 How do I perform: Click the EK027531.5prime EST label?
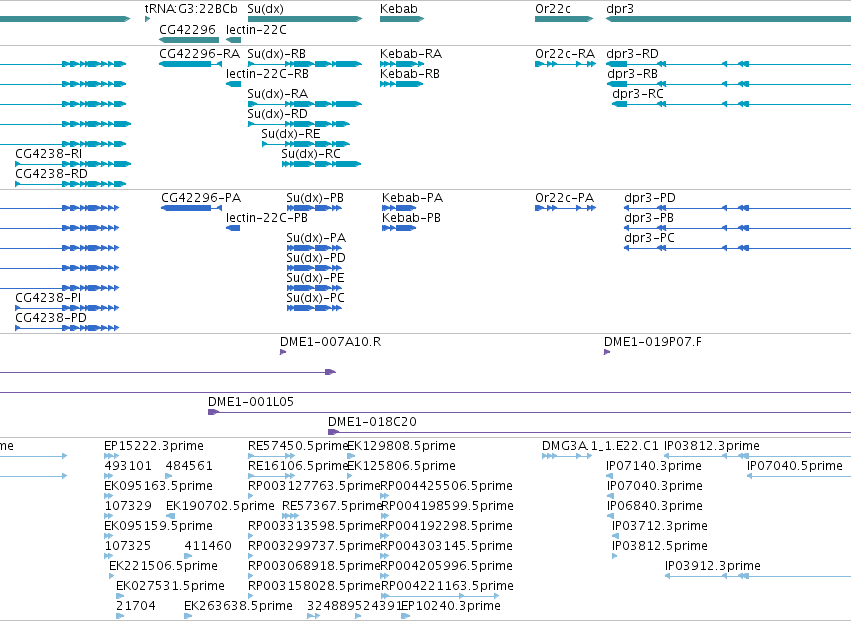point(170,586)
